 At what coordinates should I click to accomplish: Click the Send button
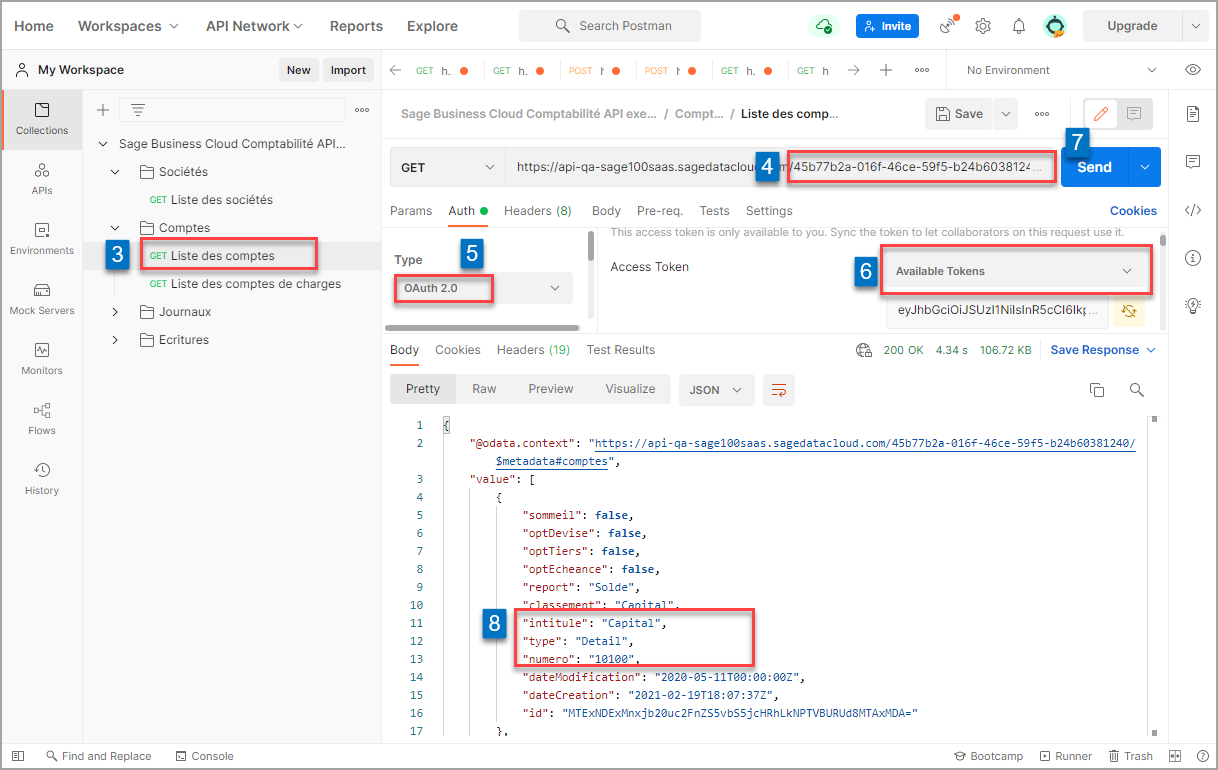pyautogui.click(x=1094, y=167)
